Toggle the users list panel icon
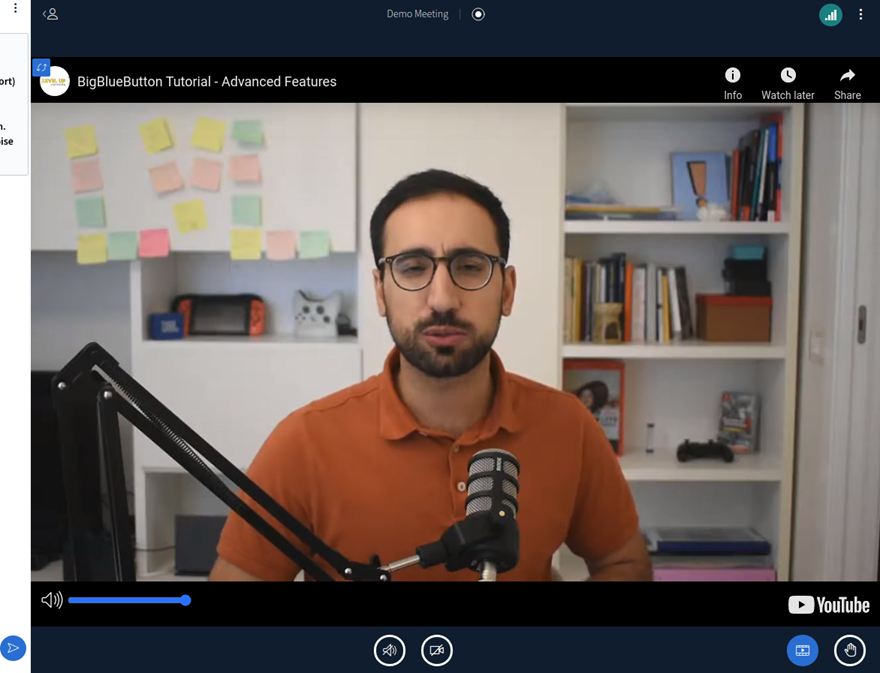Image resolution: width=880 pixels, height=673 pixels. 50,14
